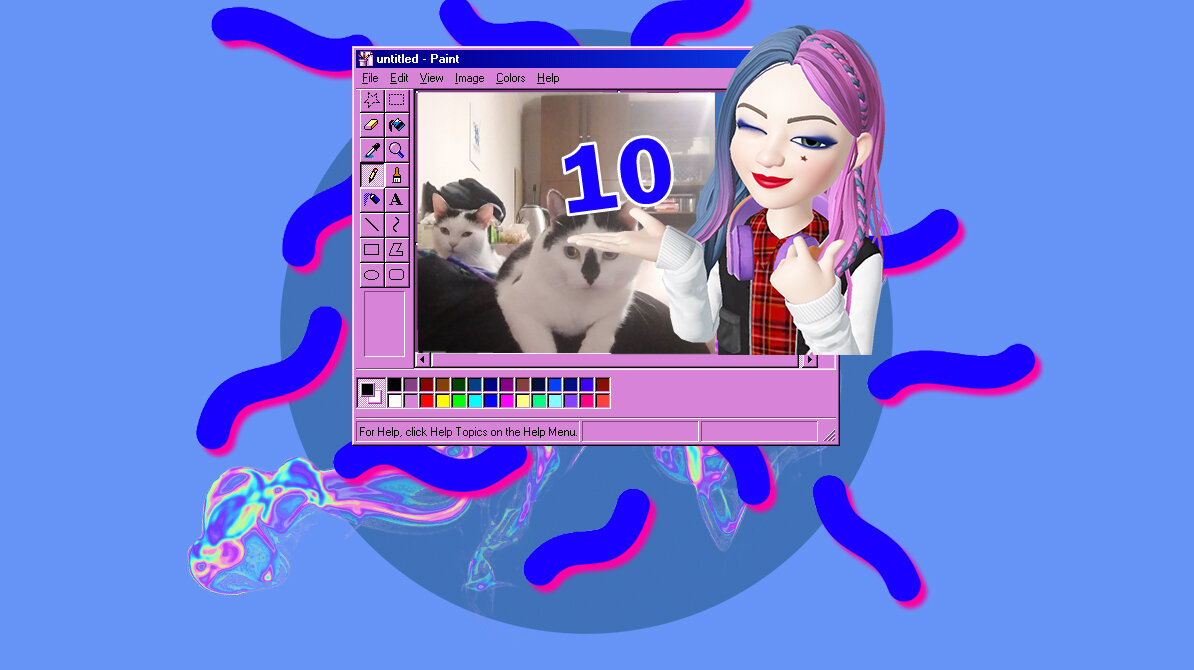Screen dimensions: 1194x670
Task: Click the window resize grip corner
Action: (829, 436)
